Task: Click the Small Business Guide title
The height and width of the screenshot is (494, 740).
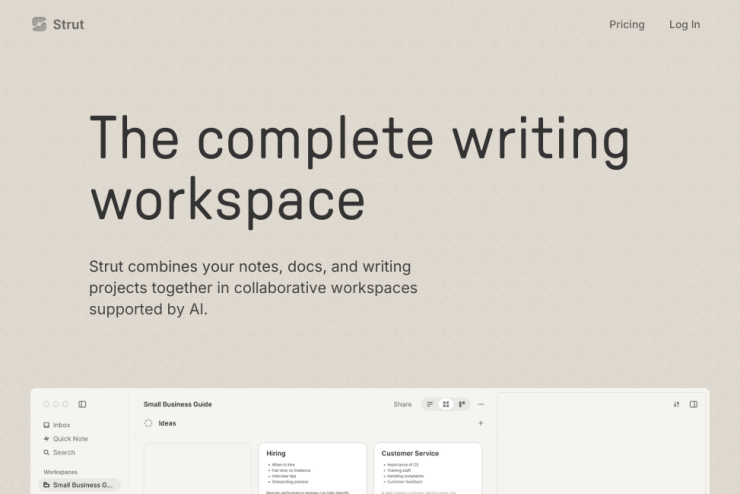Action: point(177,404)
